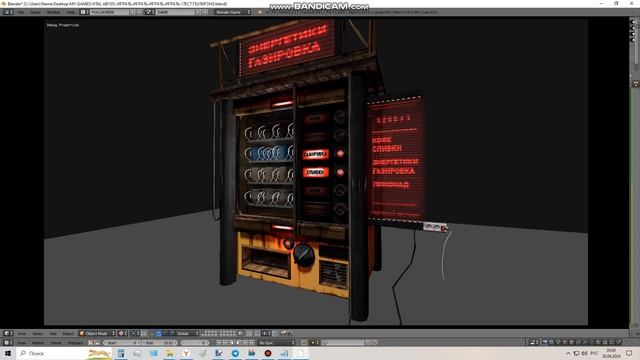Image resolution: width=640 pixels, height=360 pixels.
Task: Click the End frame field
Action: (x=160, y=342)
